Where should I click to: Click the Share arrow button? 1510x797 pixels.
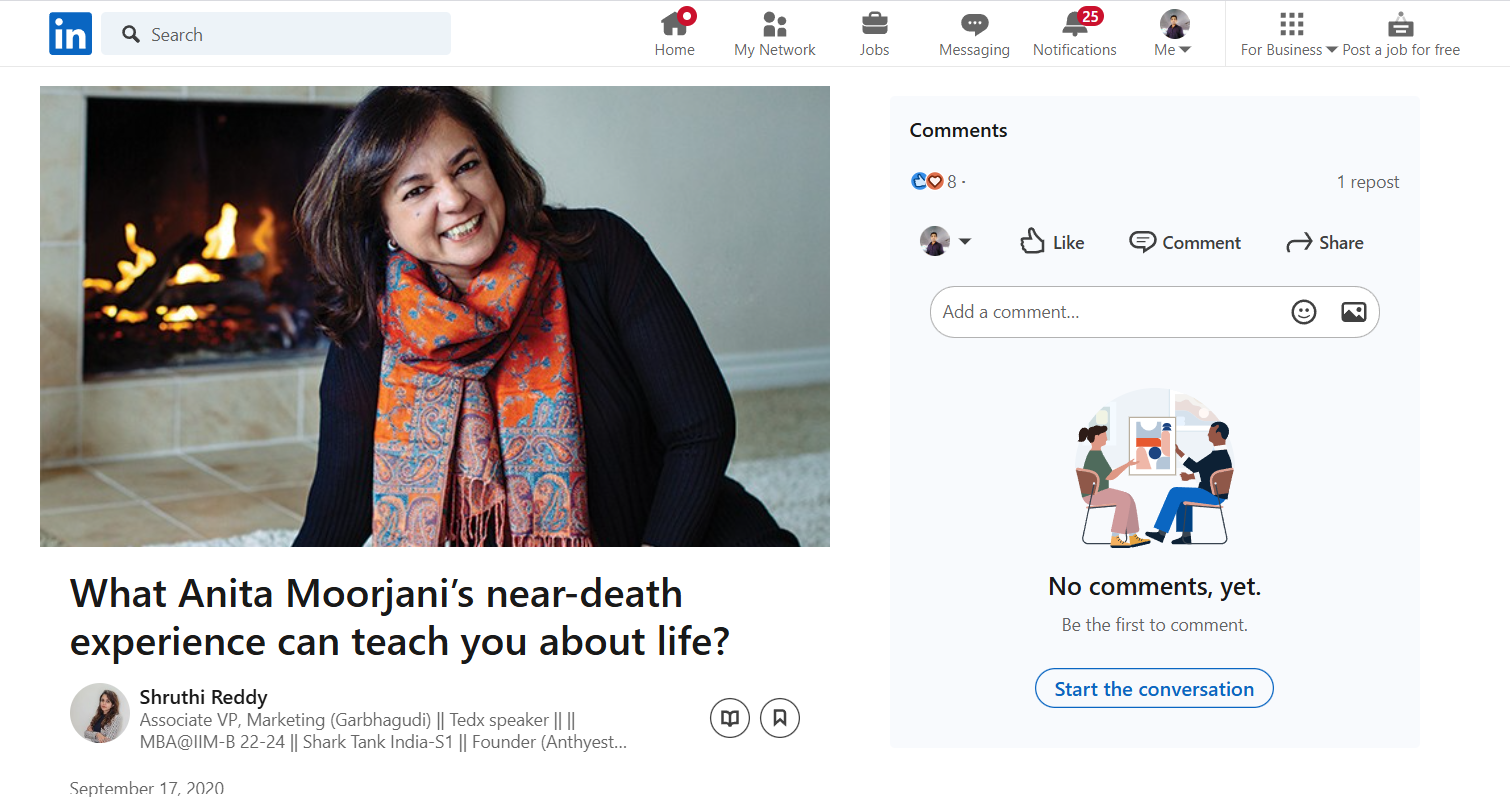[x=1324, y=242]
